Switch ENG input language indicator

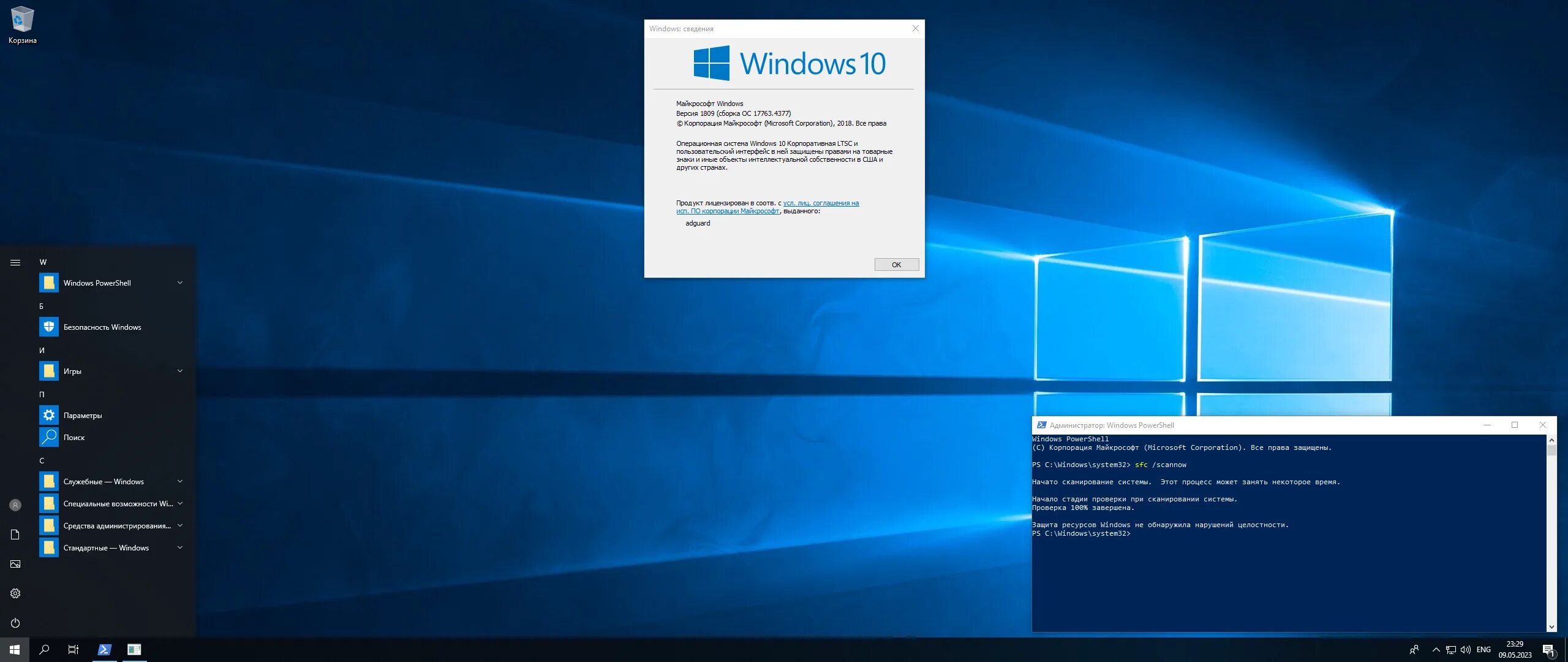click(x=1483, y=650)
